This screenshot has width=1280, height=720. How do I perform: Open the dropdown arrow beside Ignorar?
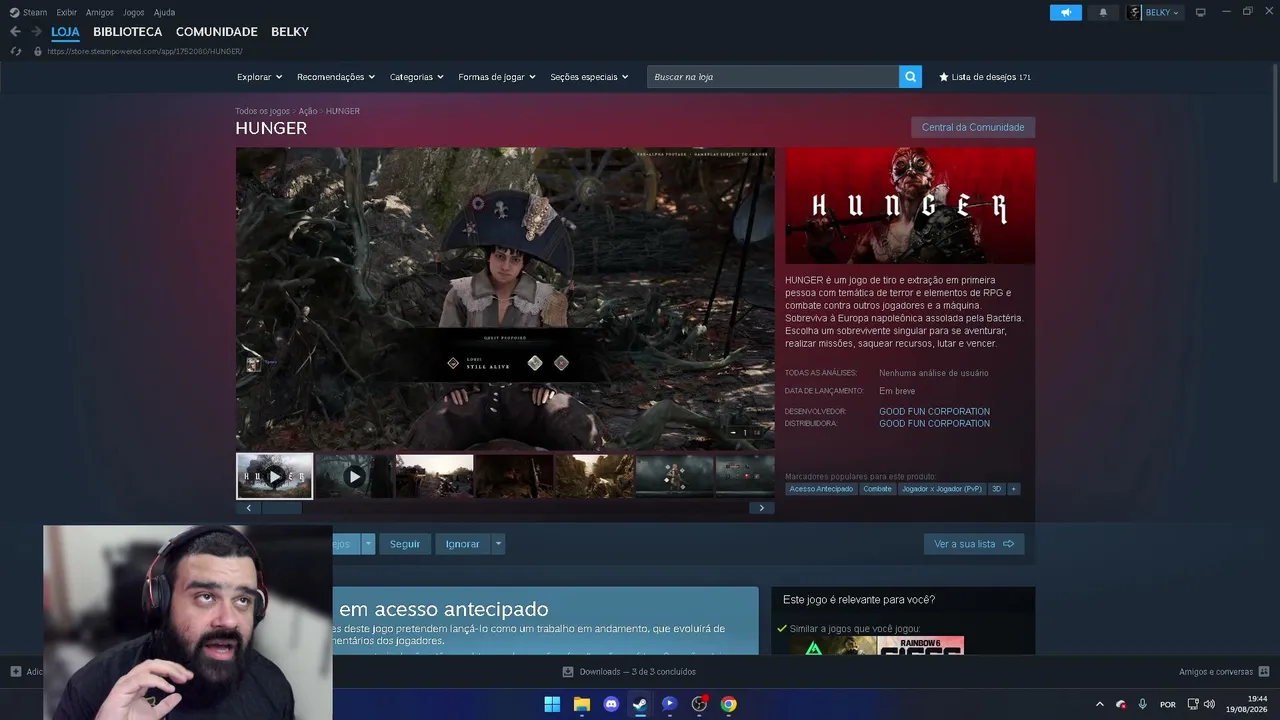click(x=498, y=544)
